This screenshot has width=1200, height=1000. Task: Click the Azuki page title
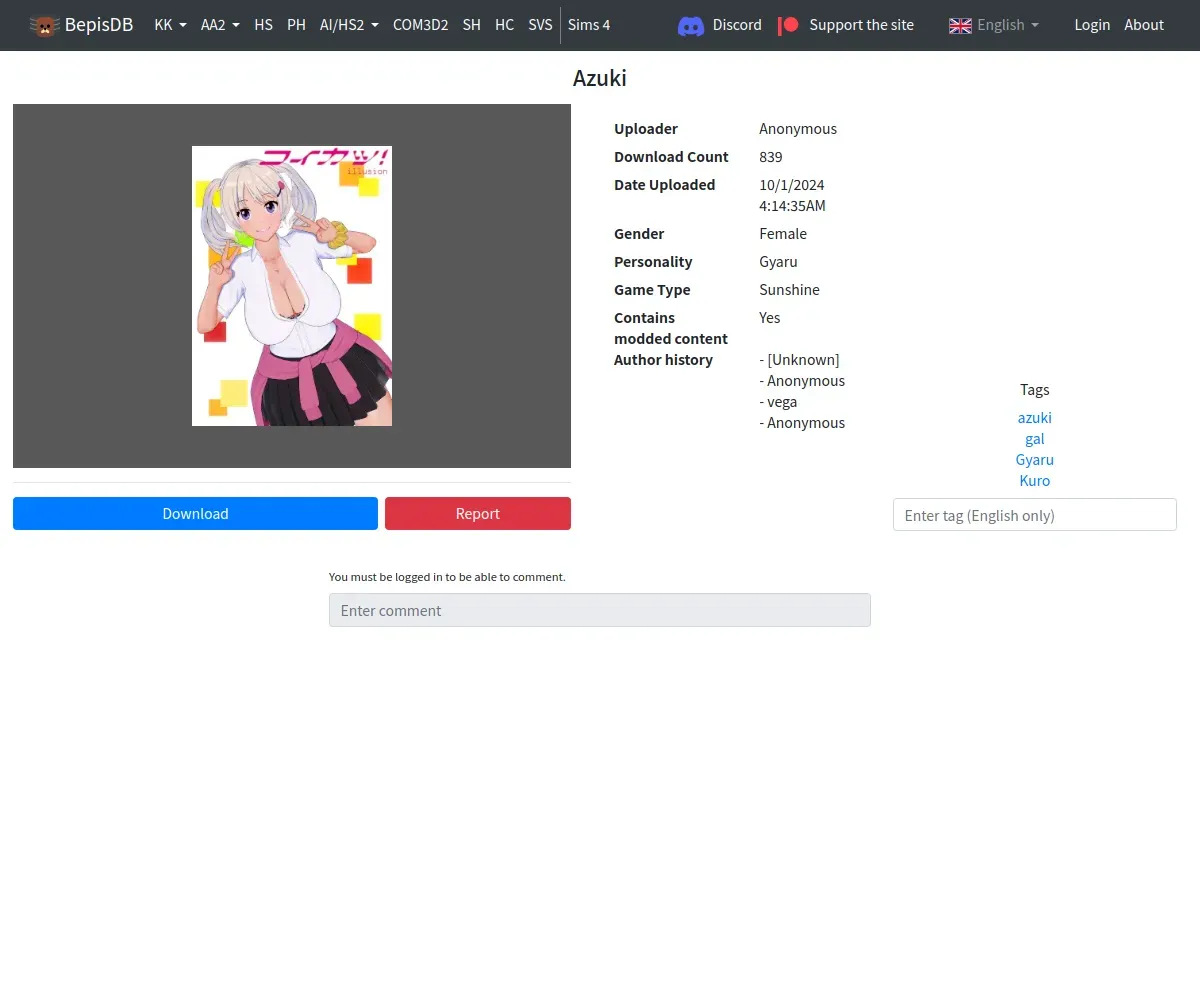(x=600, y=78)
